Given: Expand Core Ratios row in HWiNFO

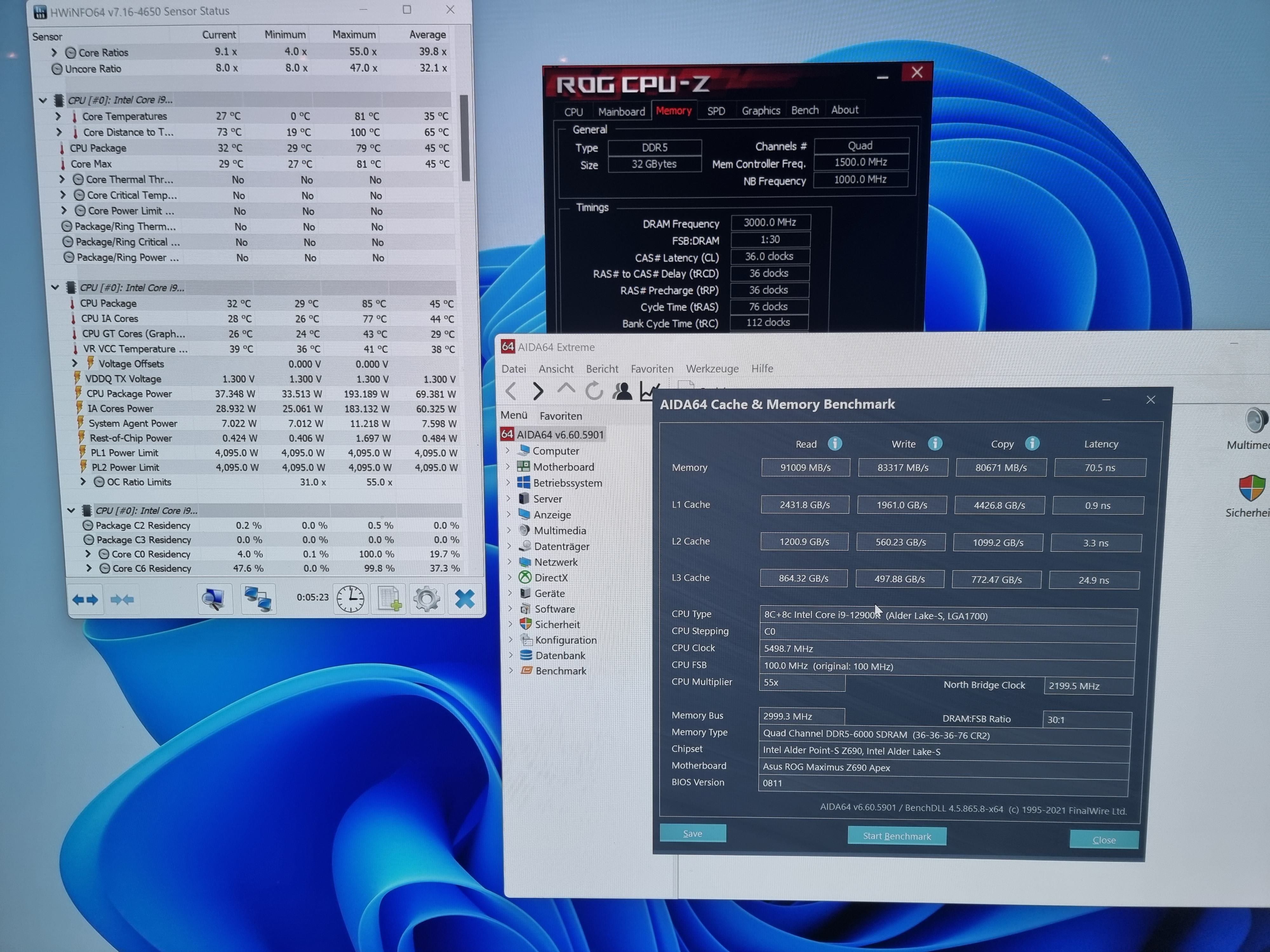Looking at the screenshot, I should coord(55,52).
